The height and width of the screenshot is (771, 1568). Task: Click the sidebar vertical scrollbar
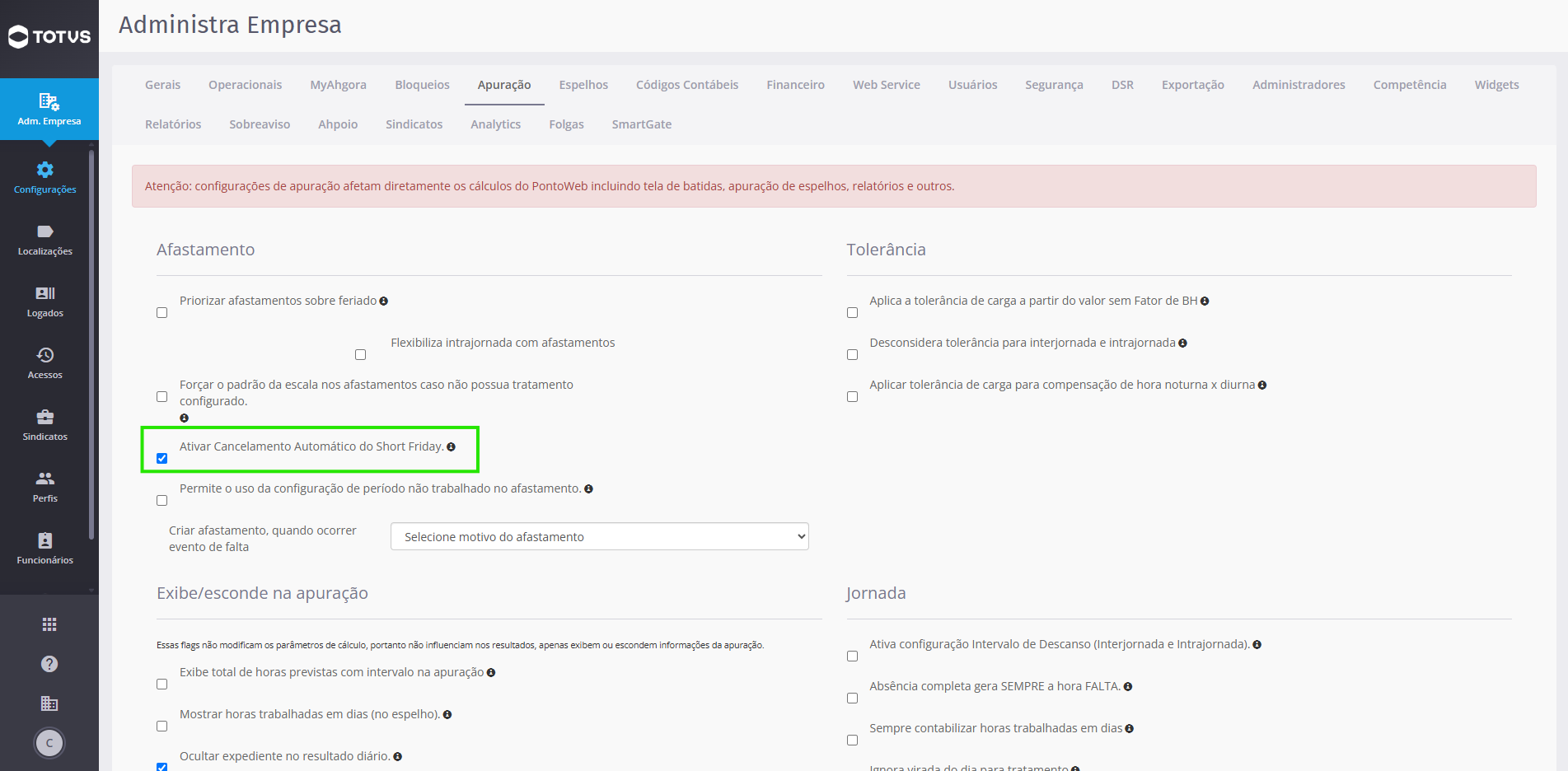[x=91, y=344]
